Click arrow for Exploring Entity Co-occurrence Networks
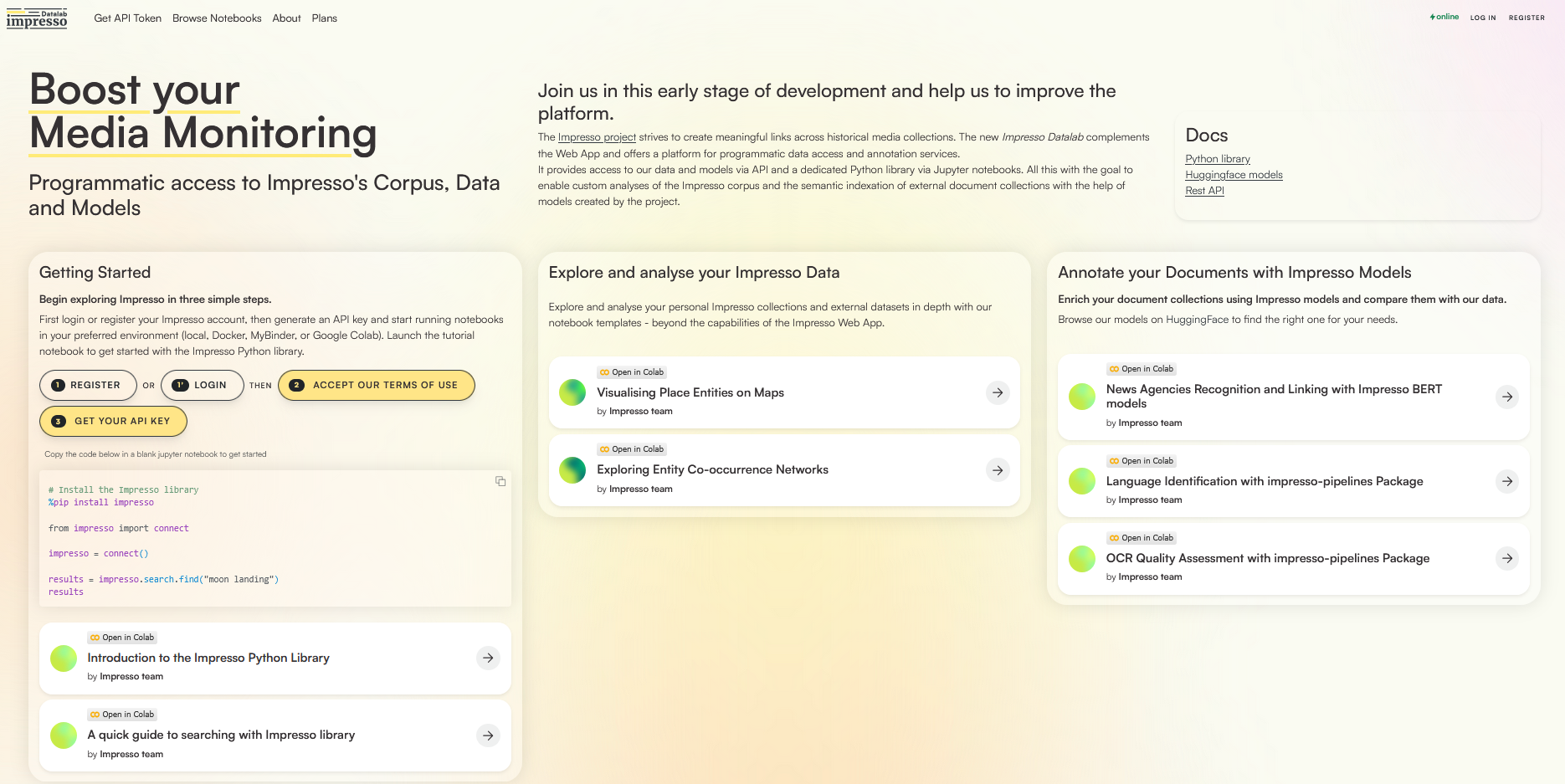 (x=998, y=470)
